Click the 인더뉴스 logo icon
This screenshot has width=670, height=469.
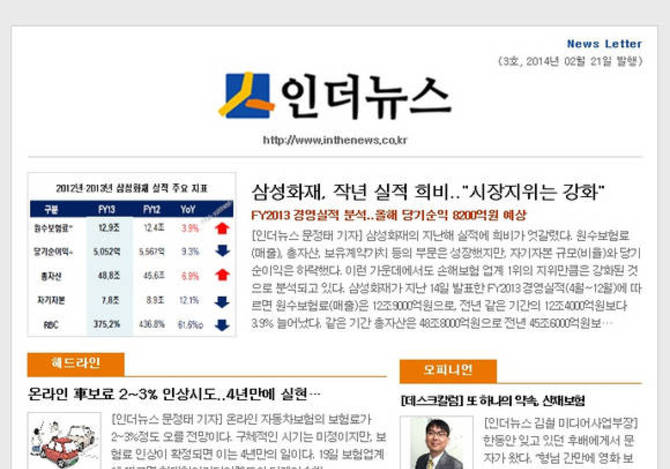click(x=247, y=95)
